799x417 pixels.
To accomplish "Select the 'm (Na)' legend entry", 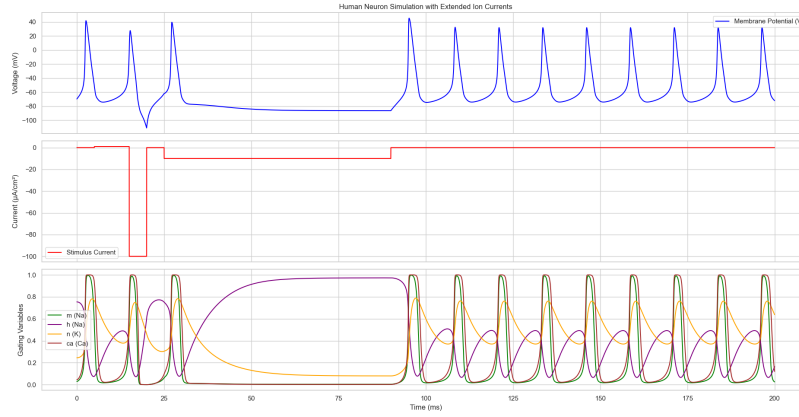I will click(x=68, y=316).
